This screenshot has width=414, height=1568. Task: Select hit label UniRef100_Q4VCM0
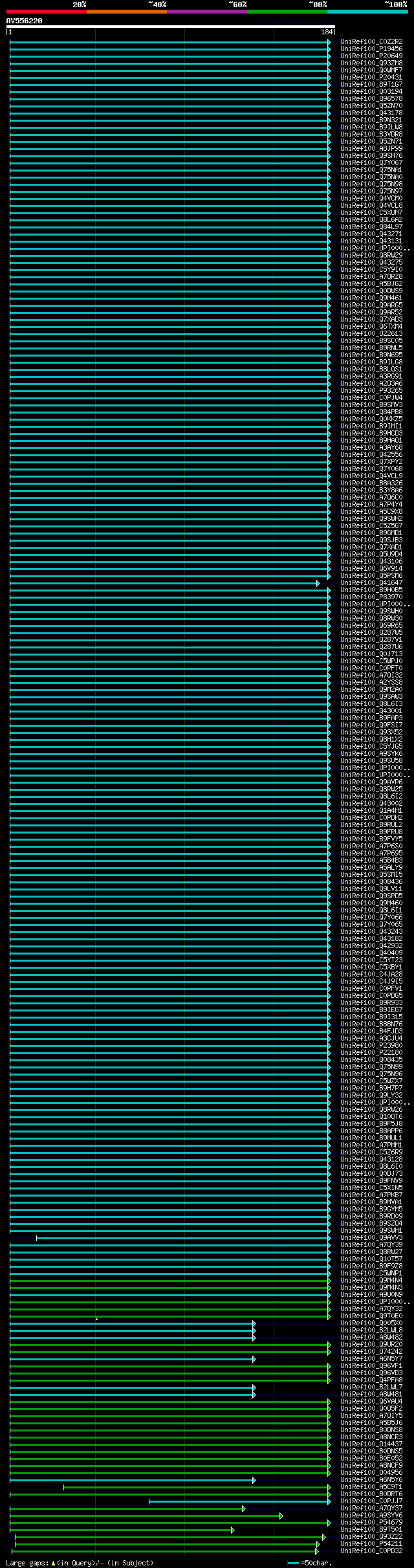(371, 199)
